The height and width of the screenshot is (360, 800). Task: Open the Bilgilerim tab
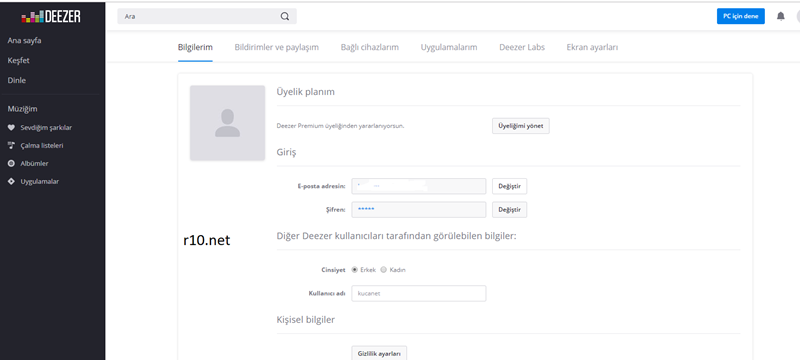pyautogui.click(x=195, y=47)
